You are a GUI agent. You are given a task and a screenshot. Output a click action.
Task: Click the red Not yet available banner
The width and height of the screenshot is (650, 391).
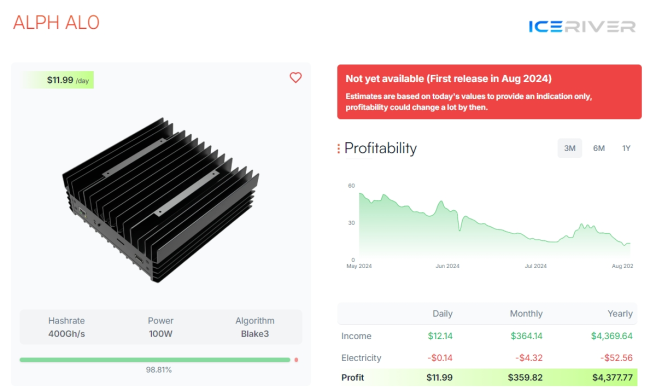(489, 92)
